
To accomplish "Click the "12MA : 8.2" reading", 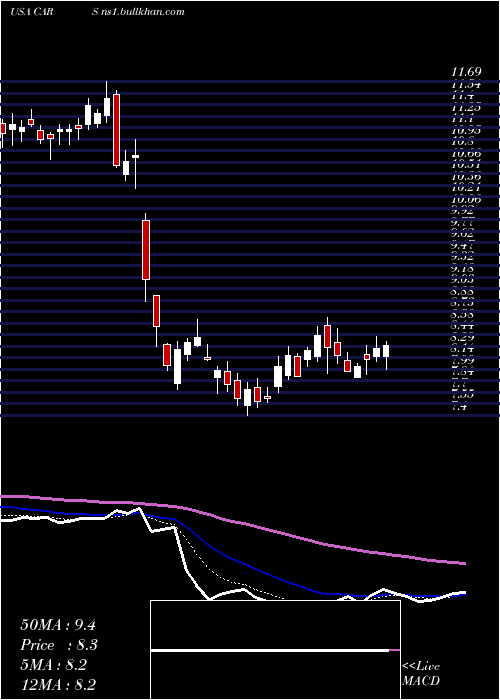I will pos(59,685).
